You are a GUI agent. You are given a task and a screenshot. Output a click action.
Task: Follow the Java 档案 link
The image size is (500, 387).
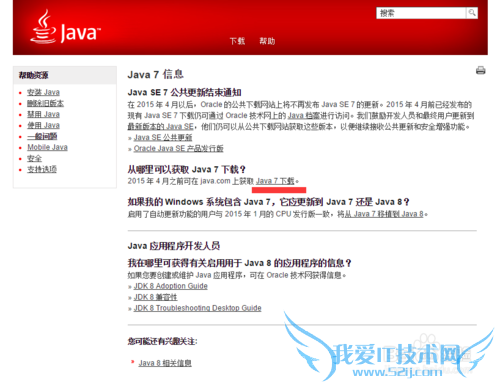(304, 116)
